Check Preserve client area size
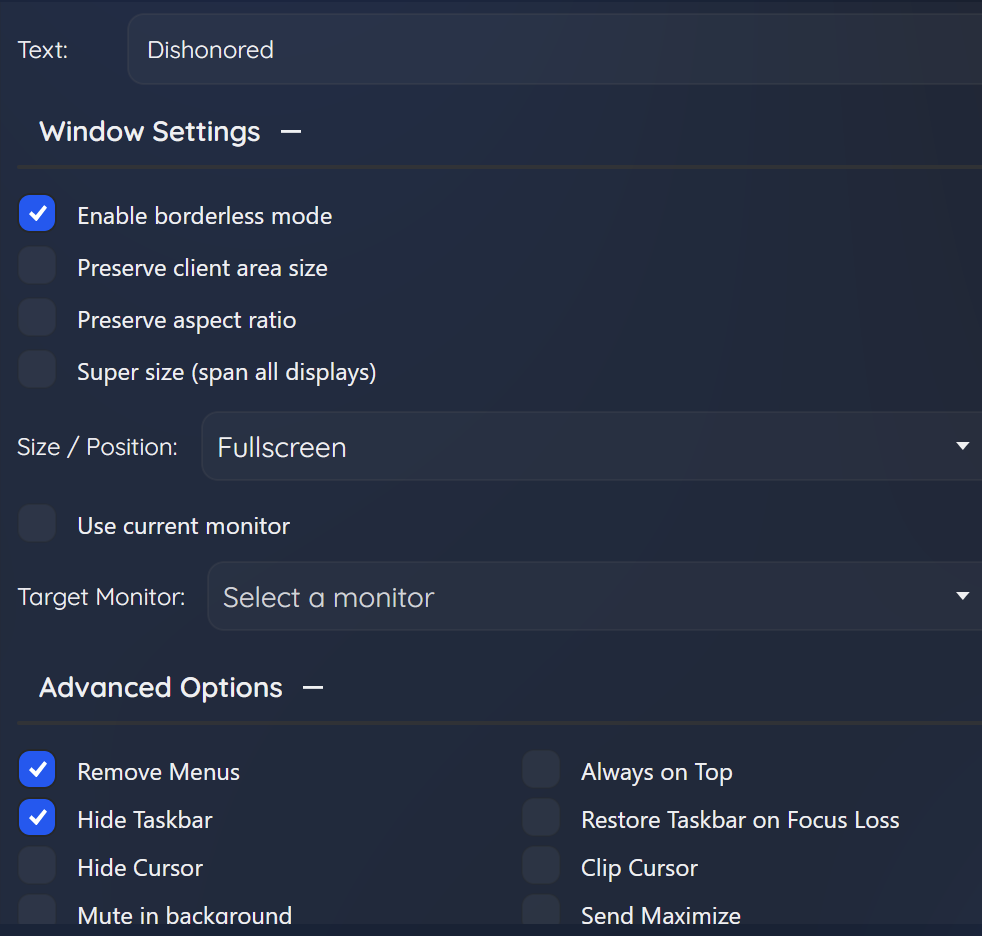982x936 pixels. click(x=37, y=267)
